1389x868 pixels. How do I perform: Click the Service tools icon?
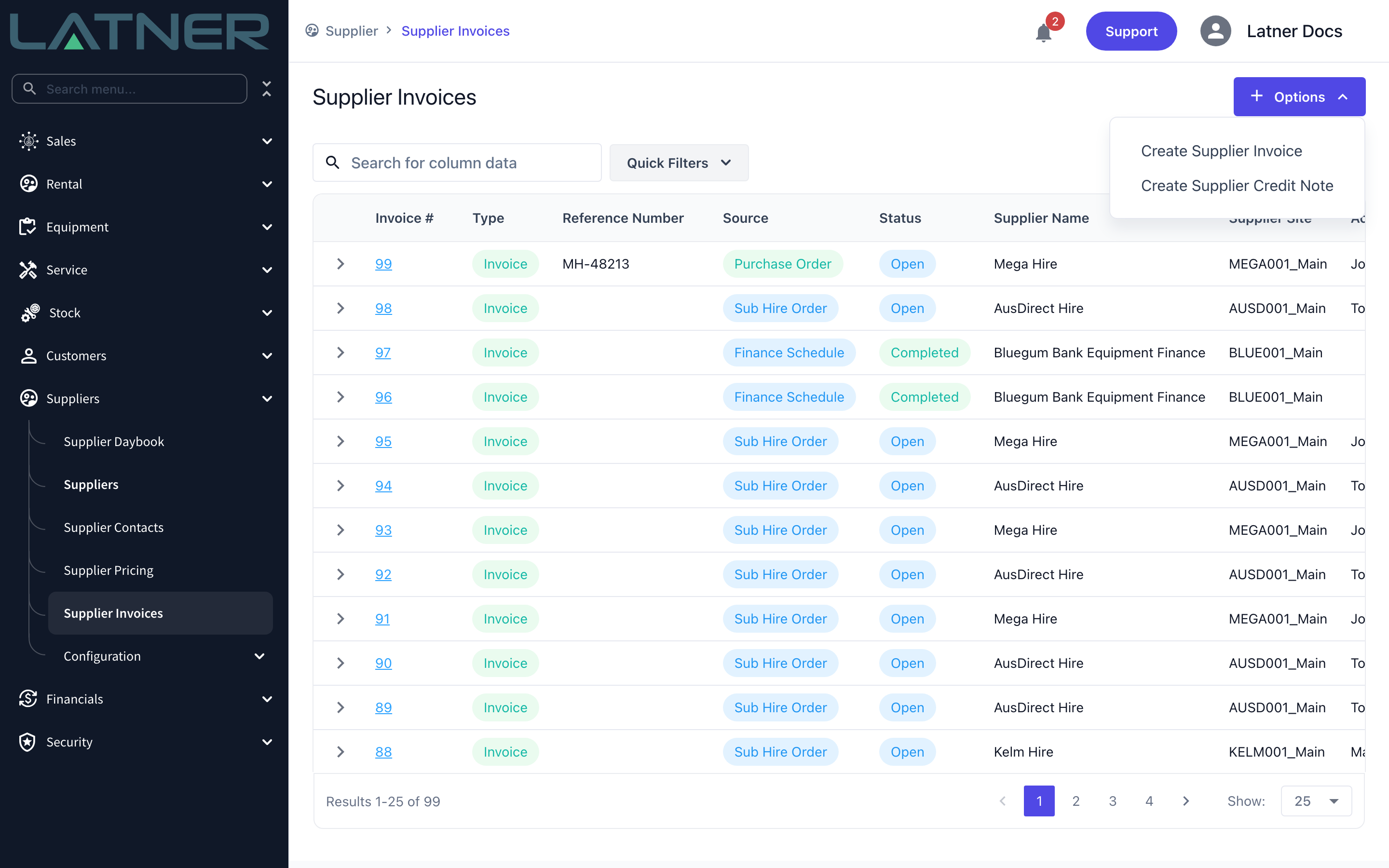[27, 270]
